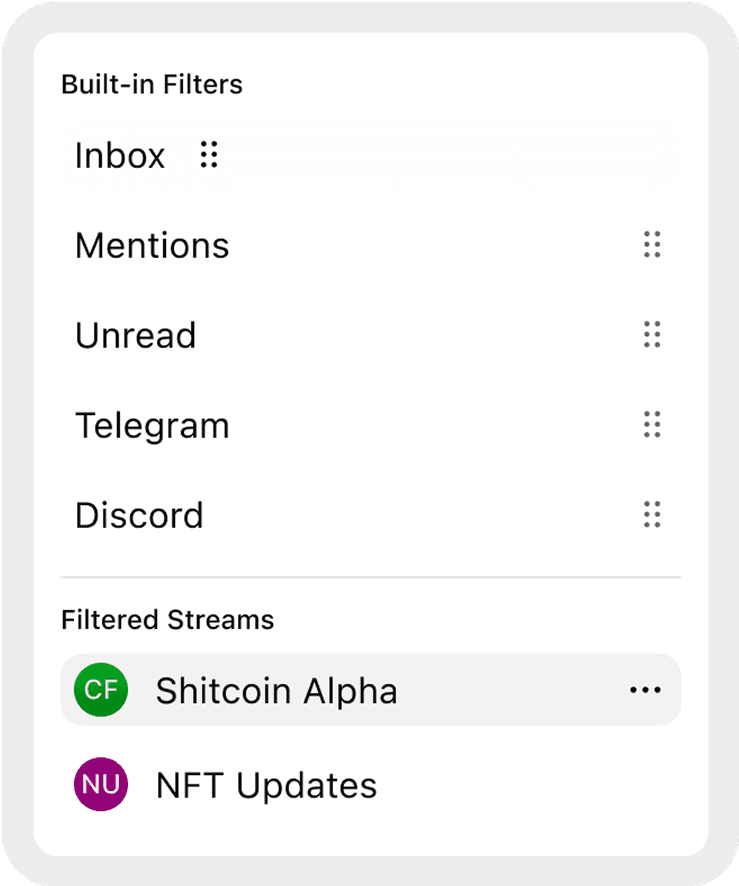
Task: Click the Telegram row drag handle
Action: 652,425
